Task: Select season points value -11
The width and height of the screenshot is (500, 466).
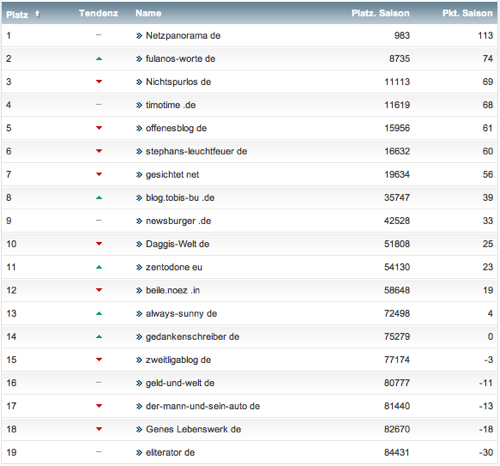Action: [486, 383]
